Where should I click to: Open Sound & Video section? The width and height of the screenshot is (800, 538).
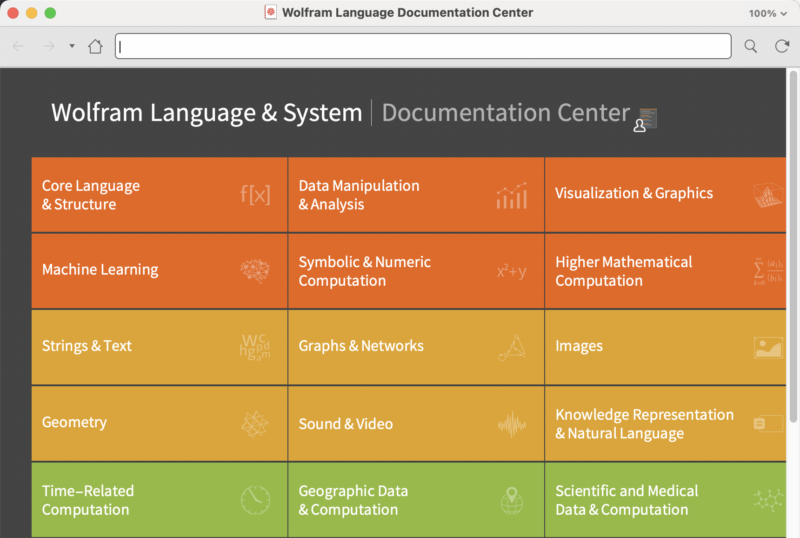tap(416, 424)
